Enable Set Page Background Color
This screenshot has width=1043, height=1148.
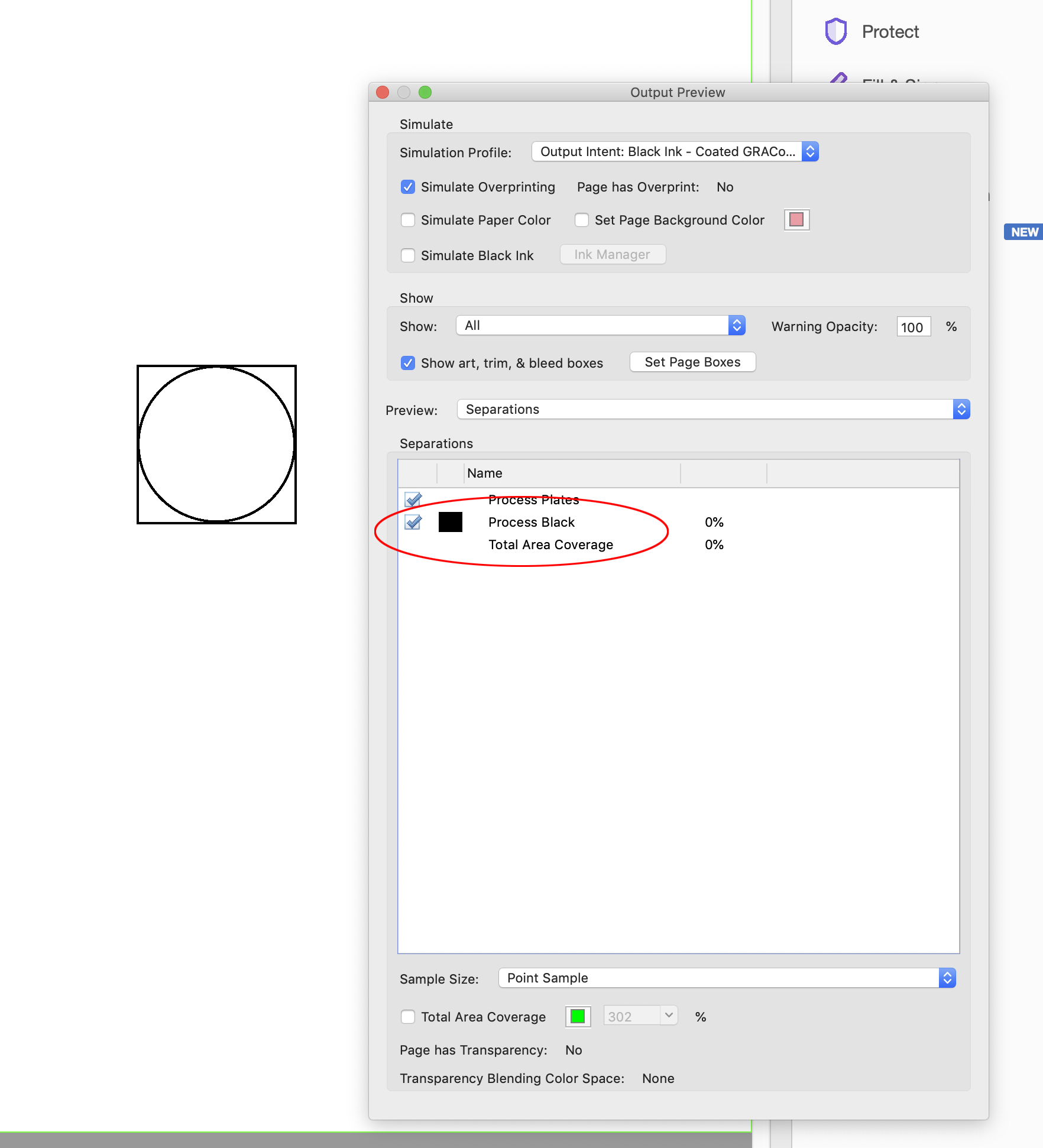click(582, 219)
